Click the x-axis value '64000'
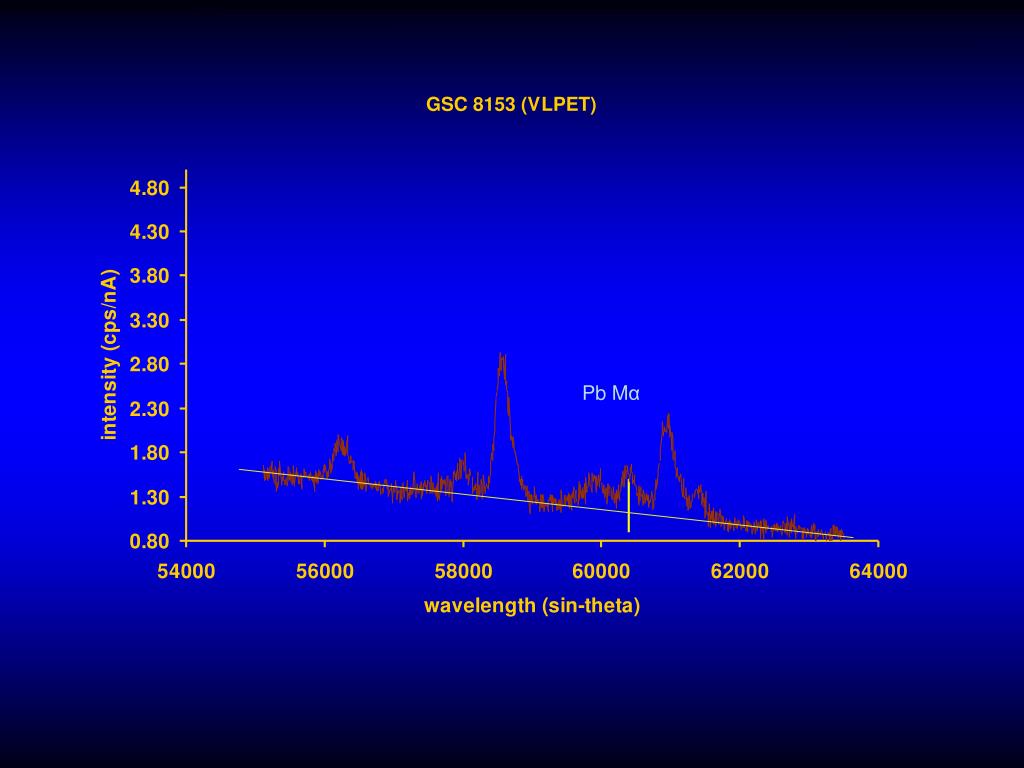Viewport: 1024px width, 768px height. 878,571
